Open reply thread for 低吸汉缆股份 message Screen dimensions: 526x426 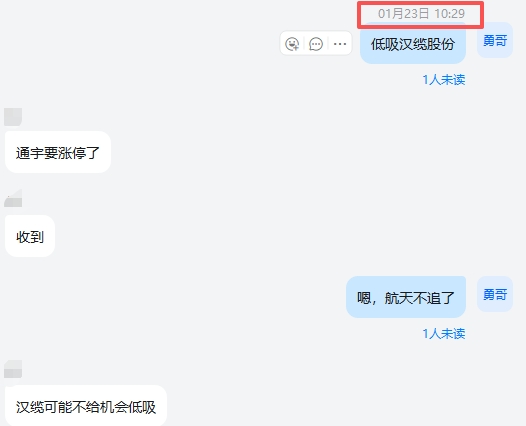tap(316, 44)
